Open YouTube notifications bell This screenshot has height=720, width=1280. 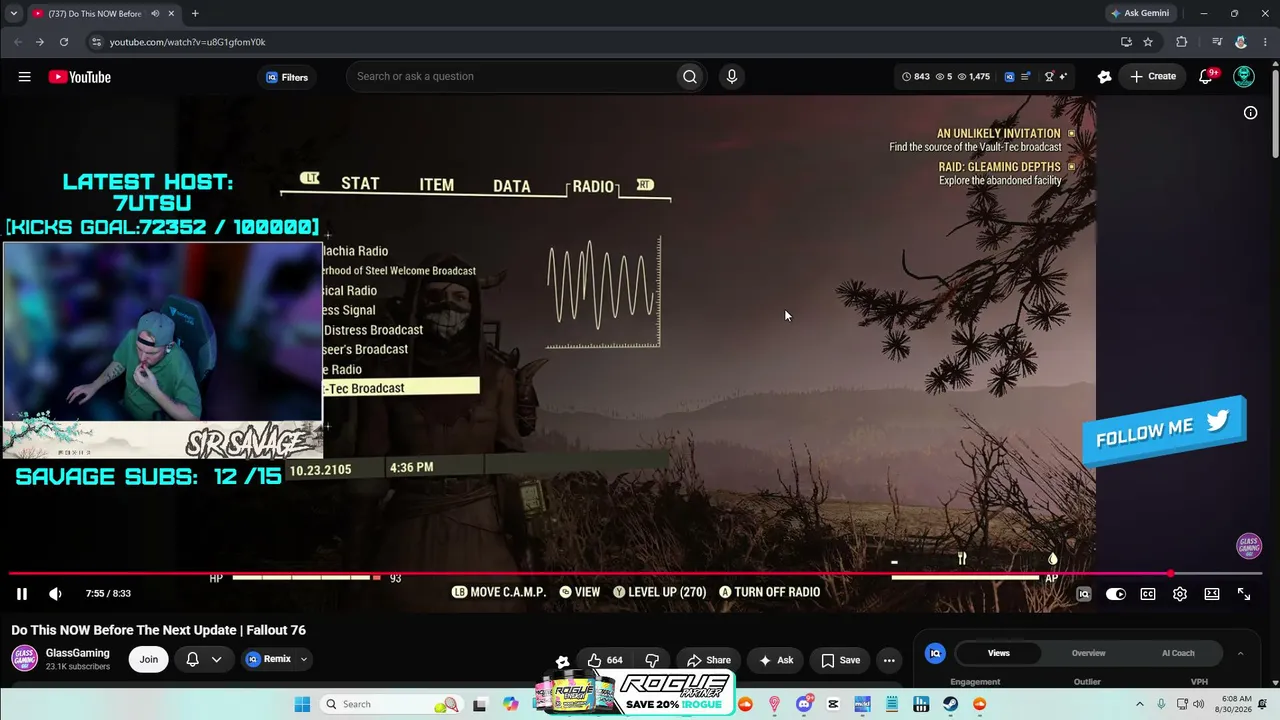click(1206, 77)
